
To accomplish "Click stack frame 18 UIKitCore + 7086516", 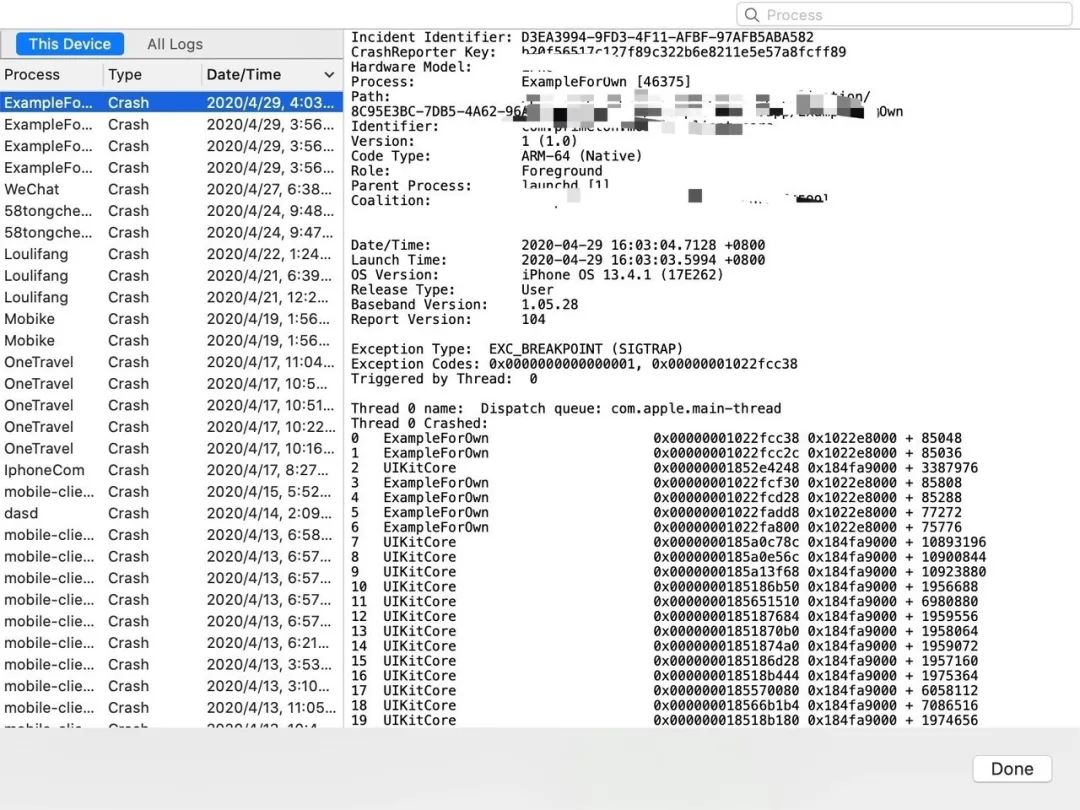I will (664, 705).
